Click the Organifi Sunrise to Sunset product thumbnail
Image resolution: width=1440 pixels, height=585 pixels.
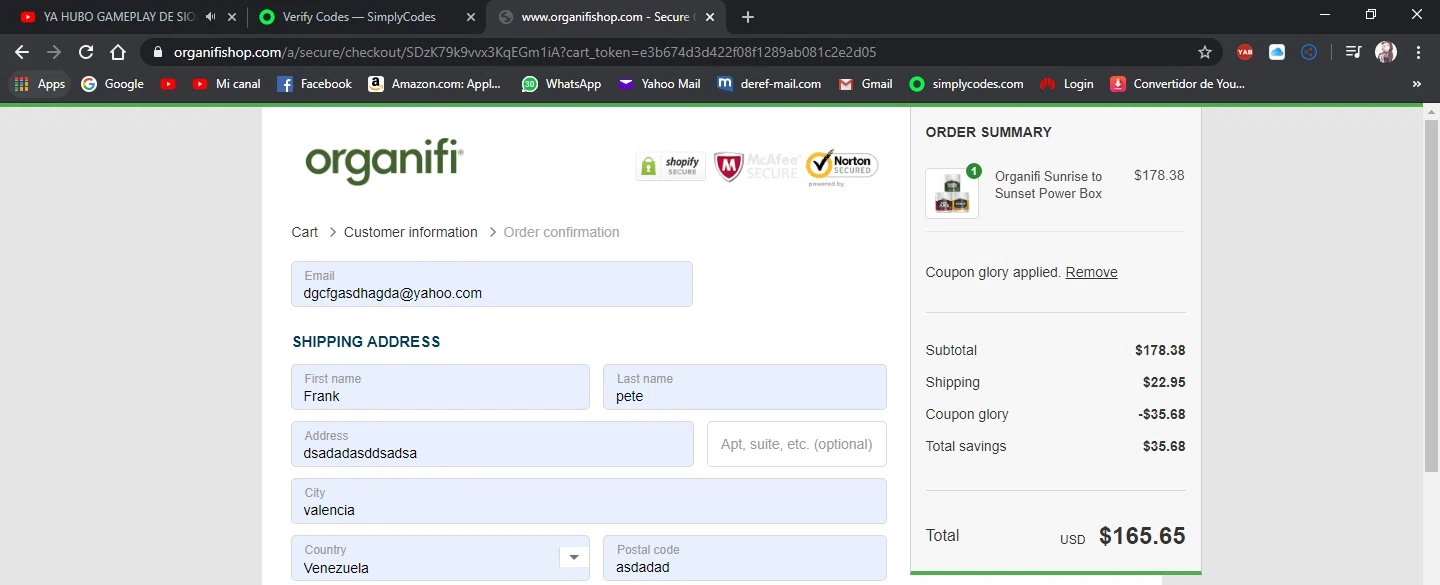pyautogui.click(x=952, y=193)
